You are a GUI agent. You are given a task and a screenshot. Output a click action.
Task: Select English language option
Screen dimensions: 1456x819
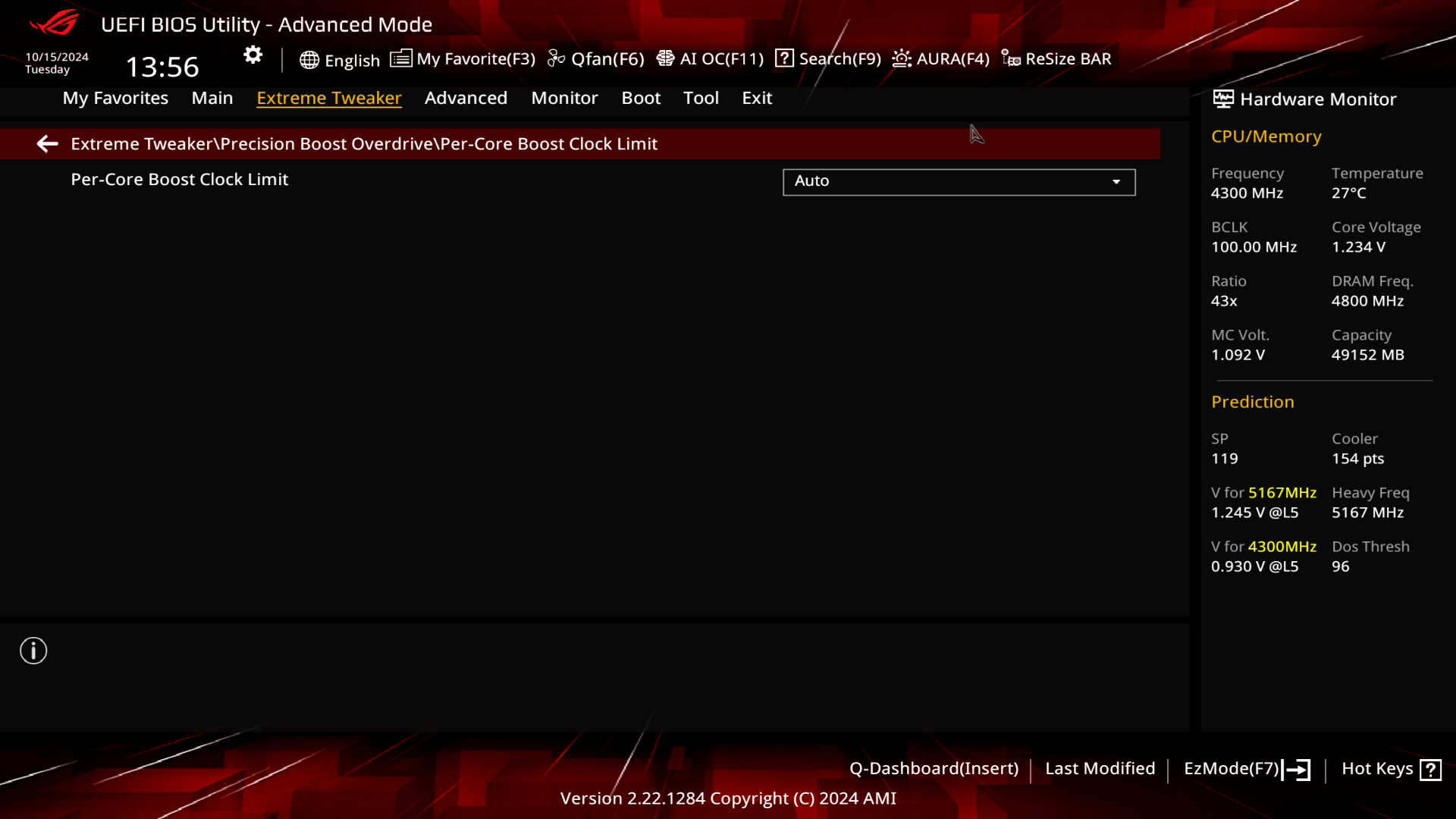[340, 58]
